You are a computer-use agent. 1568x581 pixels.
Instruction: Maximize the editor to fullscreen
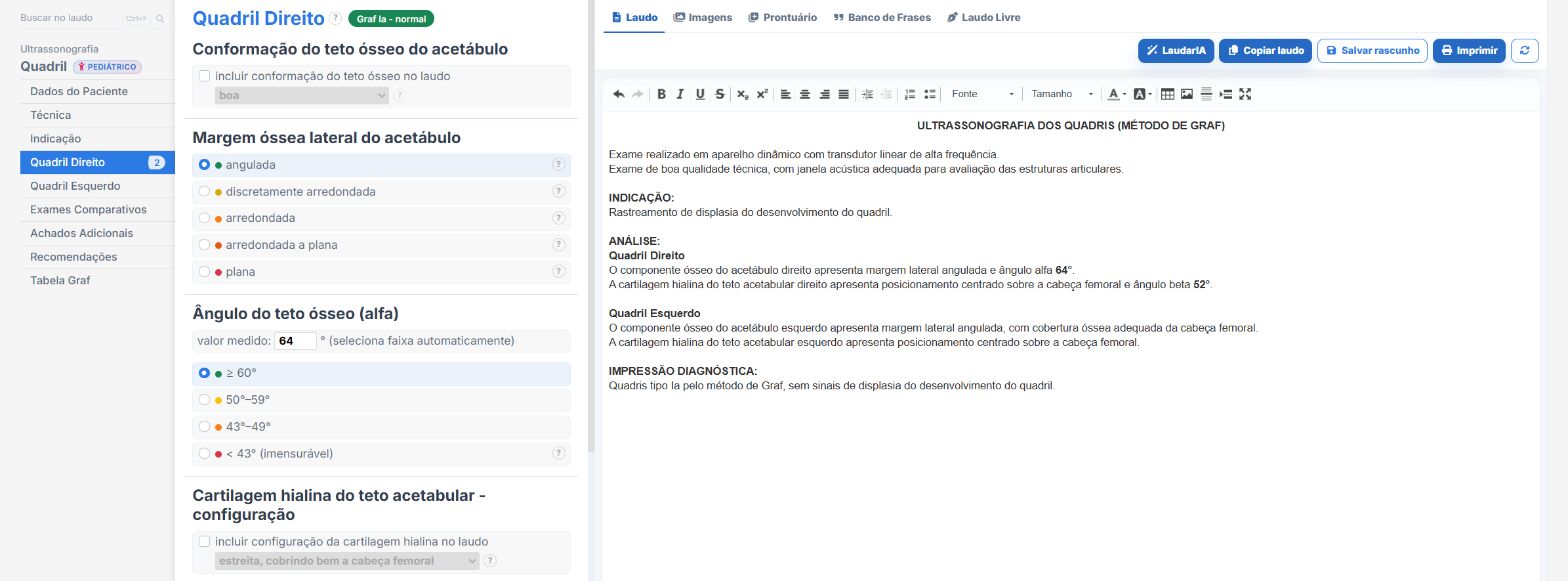1245,94
